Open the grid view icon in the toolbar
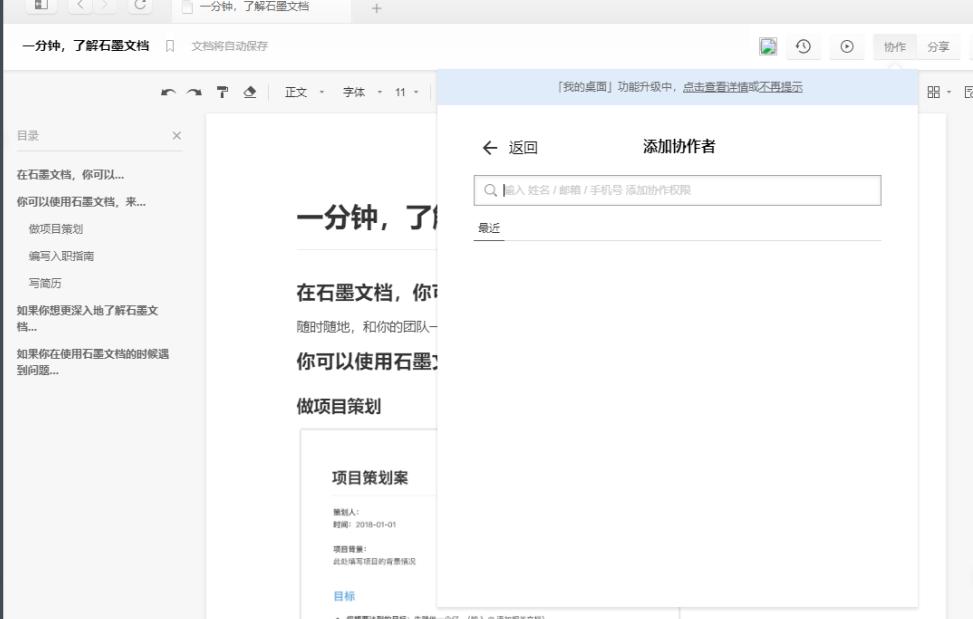Image resolution: width=973 pixels, height=619 pixels. click(933, 92)
